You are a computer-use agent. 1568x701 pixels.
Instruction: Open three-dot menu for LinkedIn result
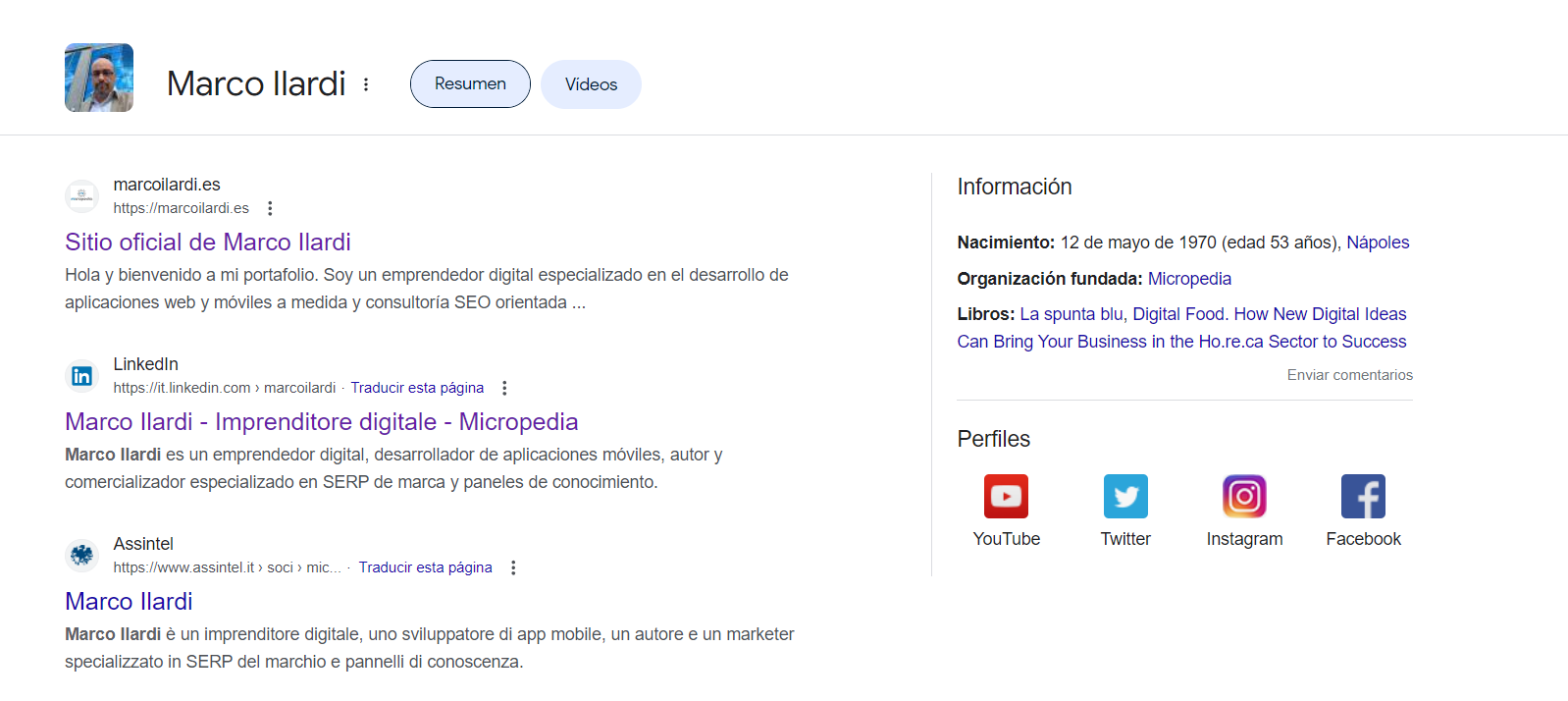pos(504,388)
